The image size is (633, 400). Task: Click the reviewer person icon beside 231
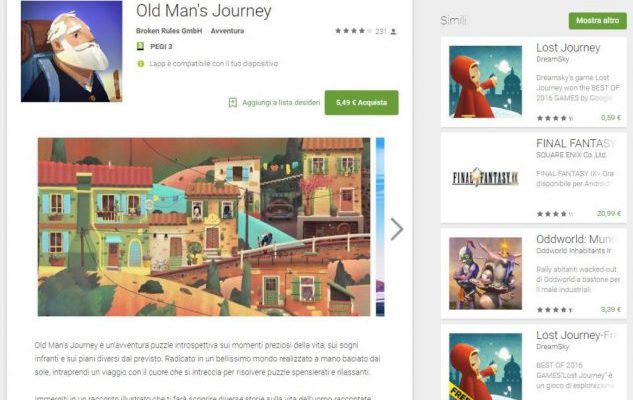click(393, 31)
